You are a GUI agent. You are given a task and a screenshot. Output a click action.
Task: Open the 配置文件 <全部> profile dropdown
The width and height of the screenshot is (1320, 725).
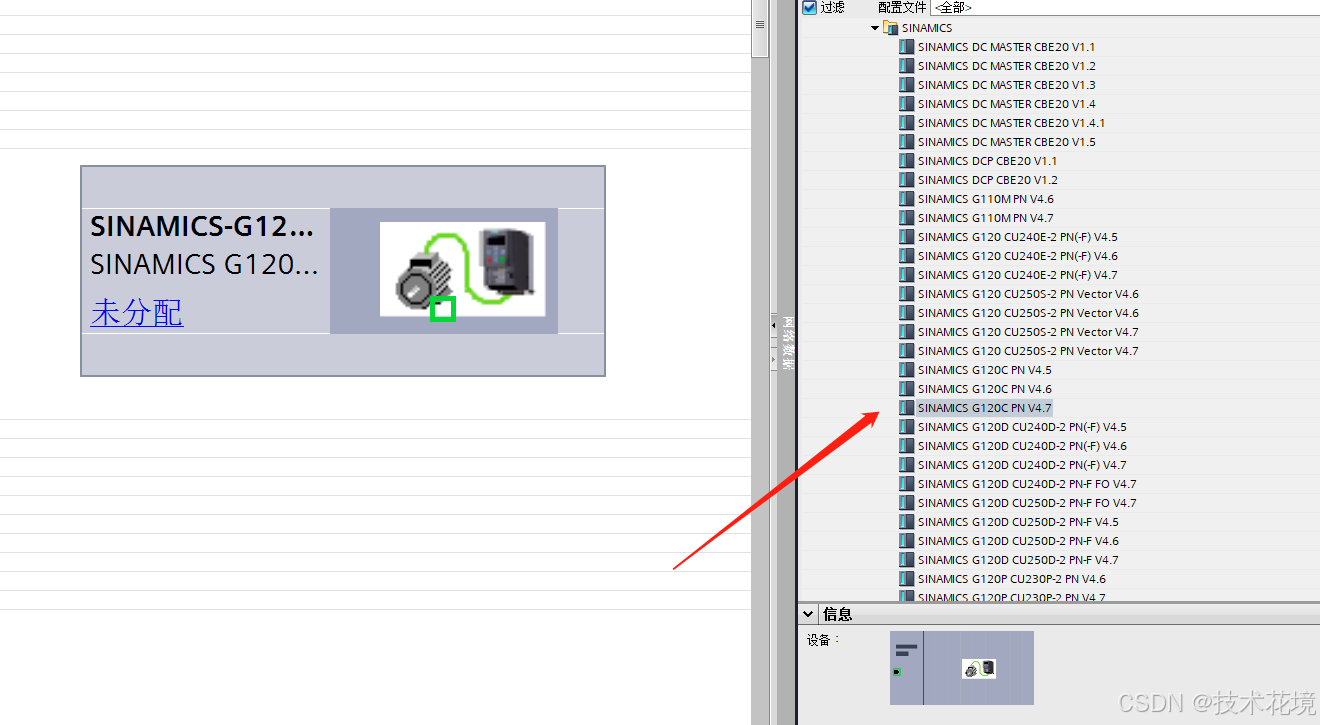pos(1124,7)
